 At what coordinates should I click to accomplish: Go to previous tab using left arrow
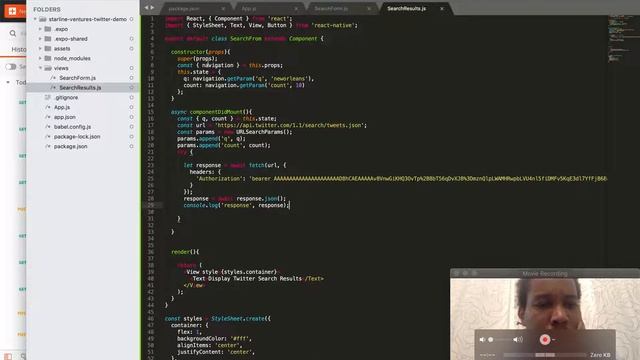pyautogui.click(x=147, y=8)
